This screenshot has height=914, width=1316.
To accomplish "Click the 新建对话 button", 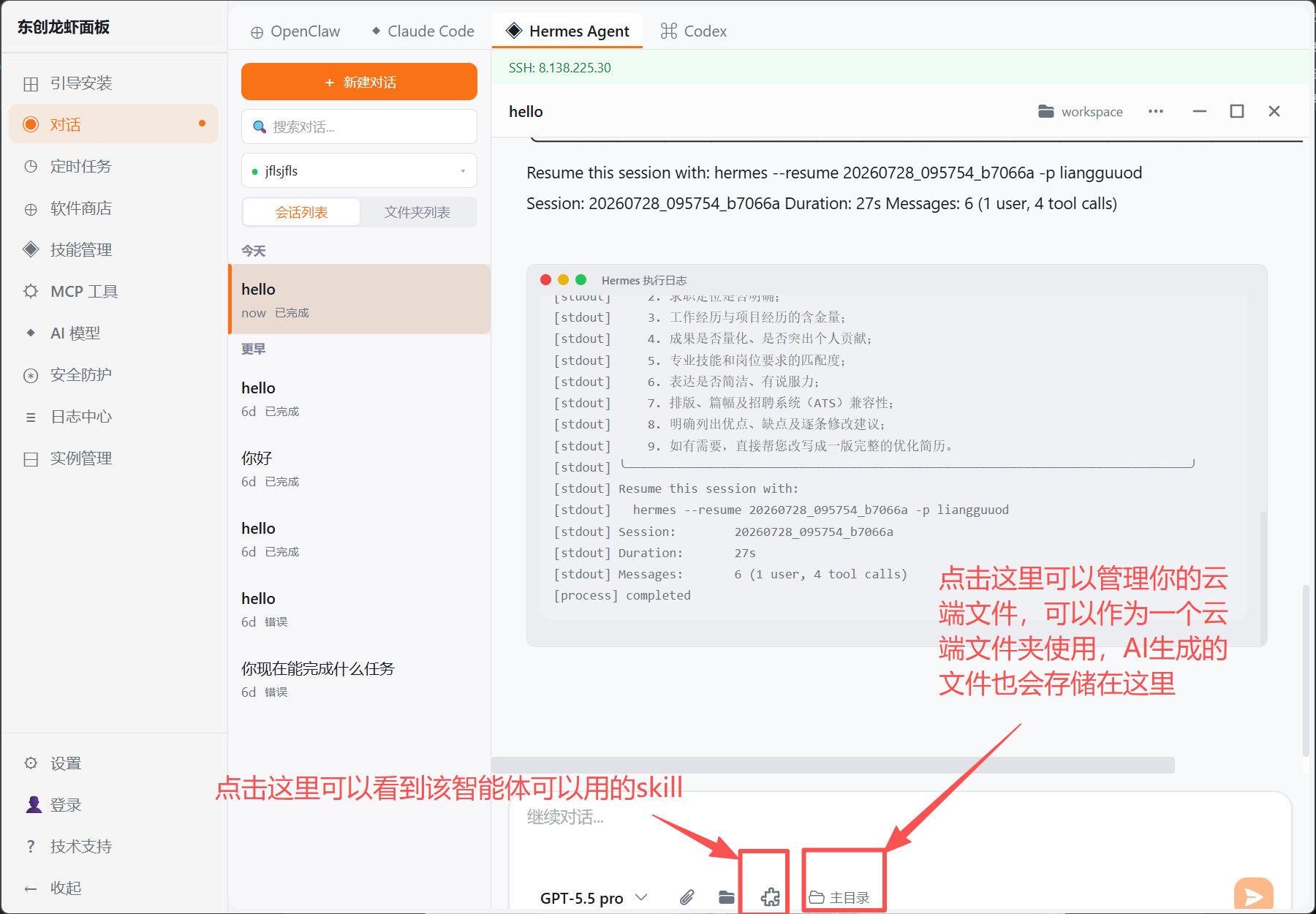I will pos(359,82).
